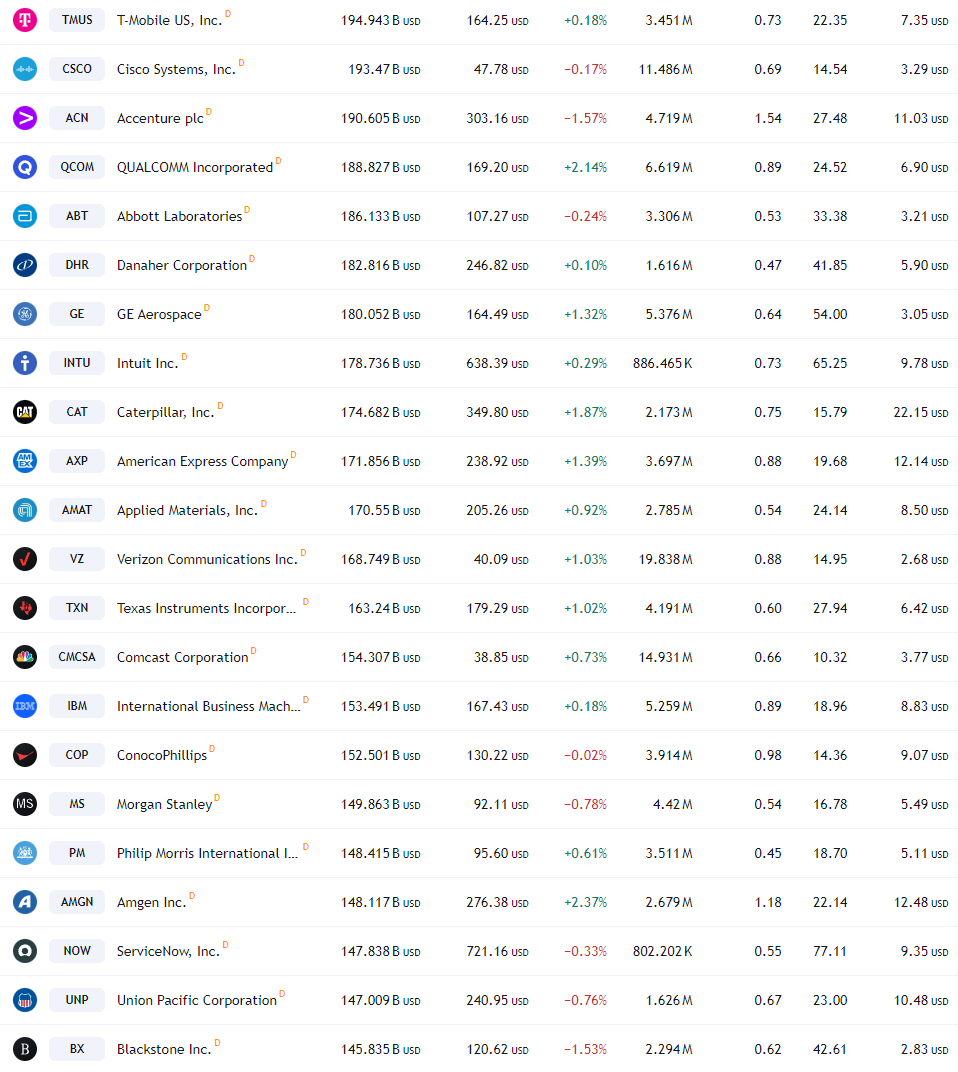Open the Applied Materials, Inc. link
958x1072 pixels.
point(187,511)
